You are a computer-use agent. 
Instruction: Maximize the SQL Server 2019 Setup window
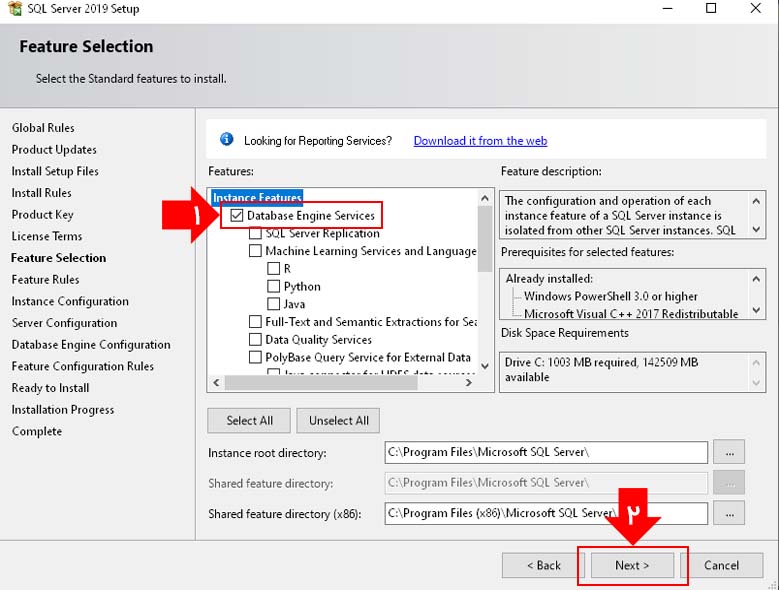[x=711, y=8]
